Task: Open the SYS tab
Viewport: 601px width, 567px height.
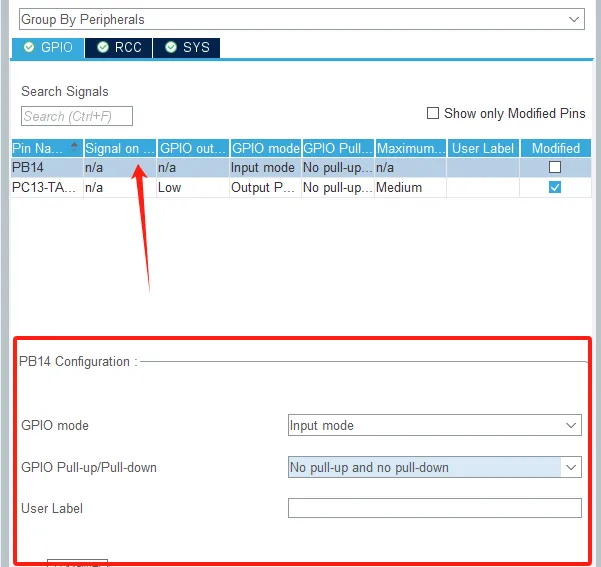Action: 187,47
